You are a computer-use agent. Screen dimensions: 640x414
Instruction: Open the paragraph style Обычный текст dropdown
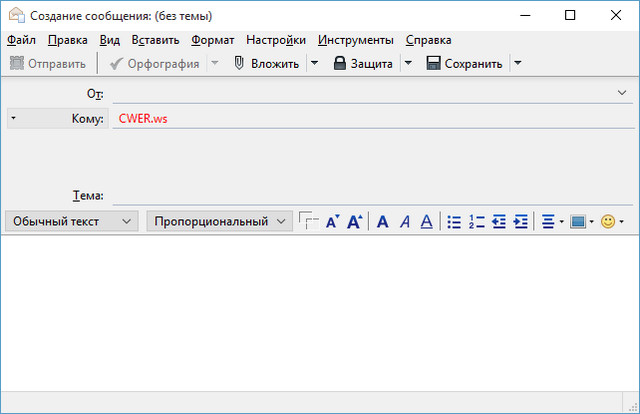72,221
